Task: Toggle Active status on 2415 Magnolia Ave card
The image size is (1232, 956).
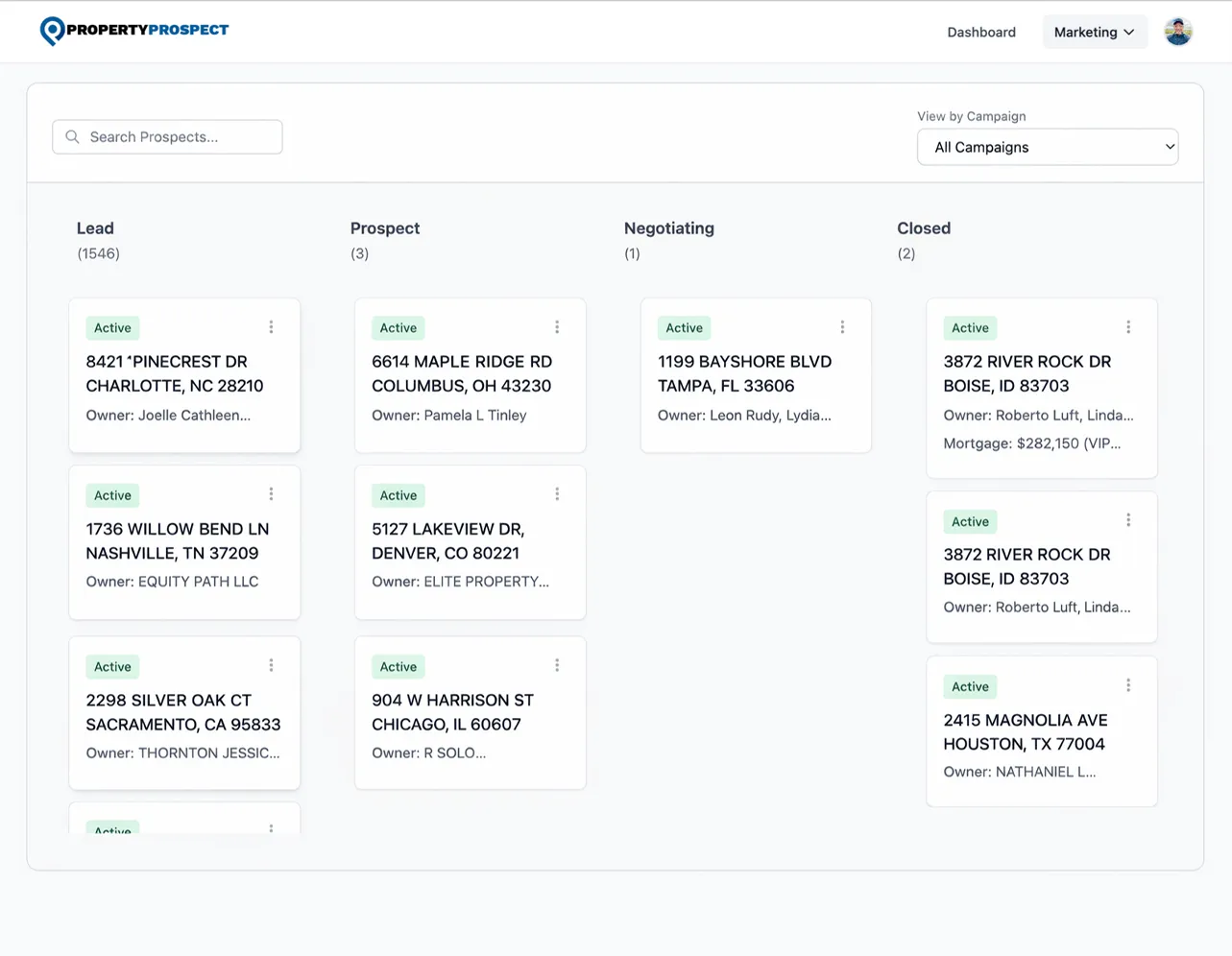Action: tap(970, 686)
